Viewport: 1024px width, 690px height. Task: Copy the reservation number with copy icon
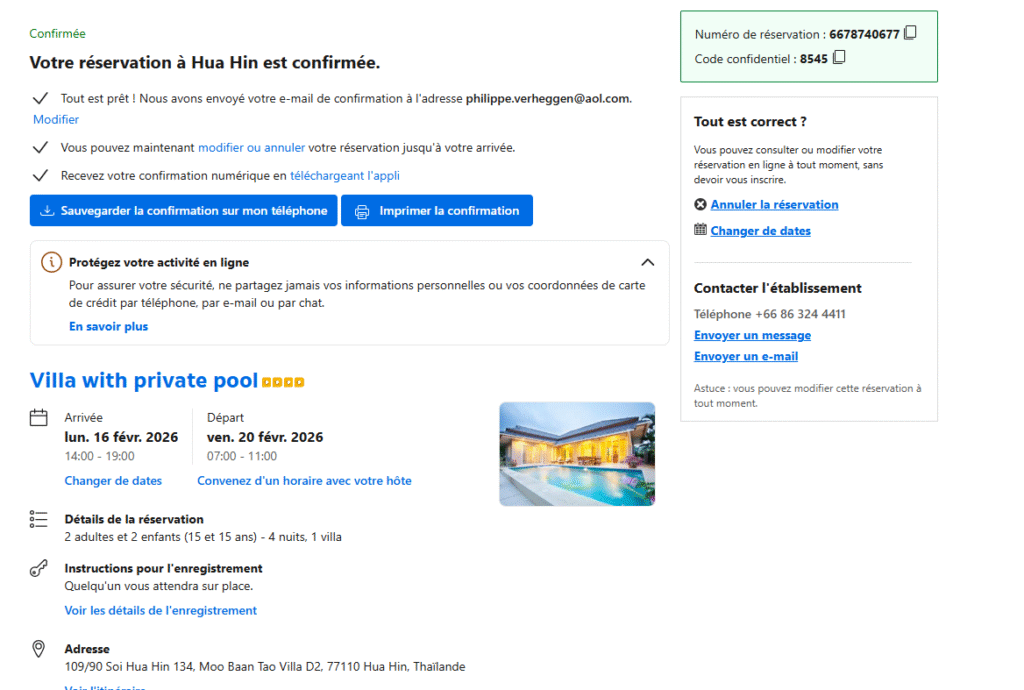click(x=910, y=33)
